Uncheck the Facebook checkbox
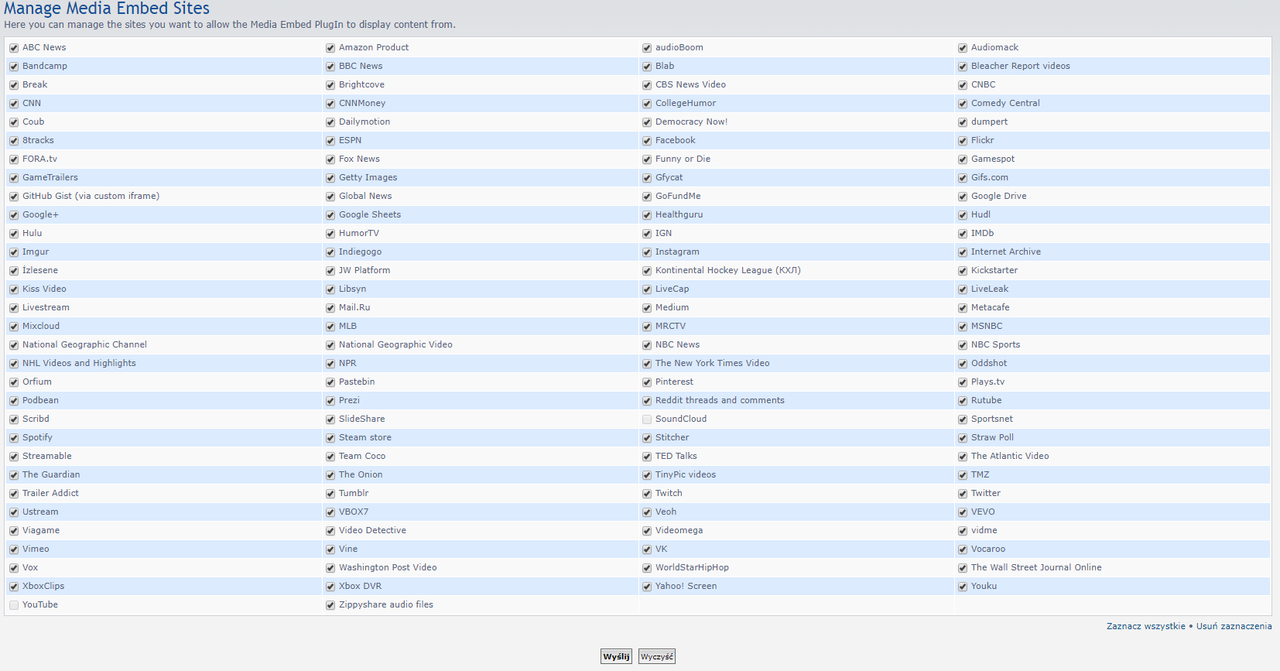Image resolution: width=1280 pixels, height=671 pixels. [x=647, y=141]
